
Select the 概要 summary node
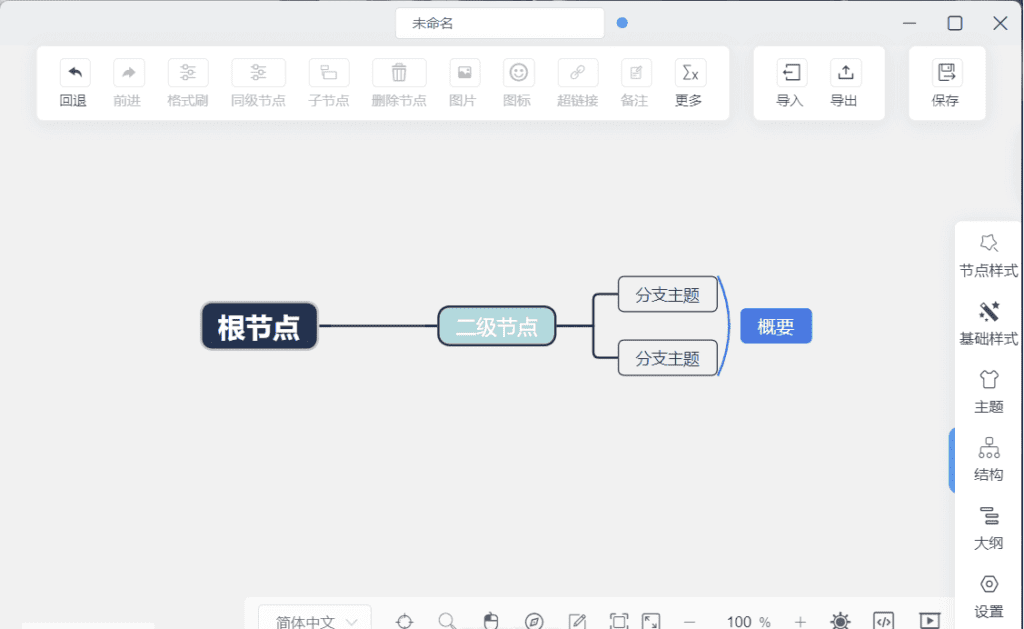coord(776,326)
